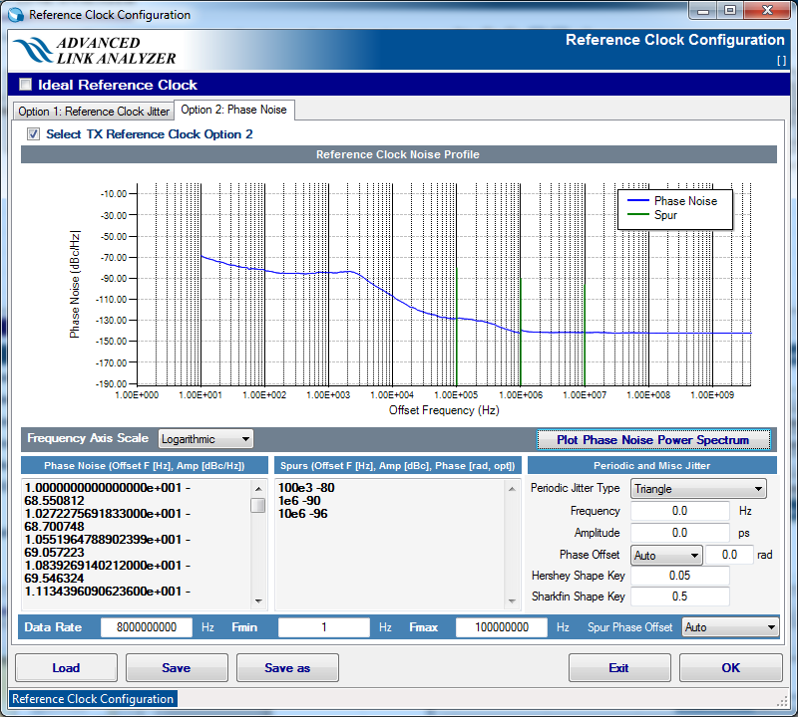The width and height of the screenshot is (798, 717).
Task: Toggle Select TX Reference Clock Option 2
Action: point(33,134)
